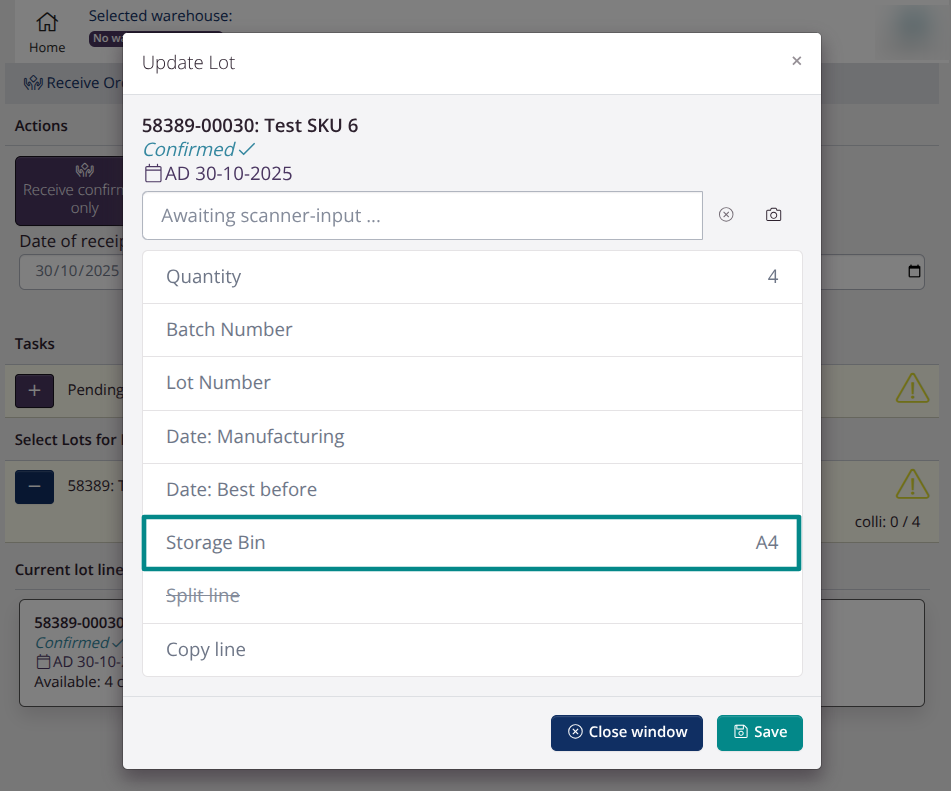Click the warning triangle on Pending task

[912, 388]
